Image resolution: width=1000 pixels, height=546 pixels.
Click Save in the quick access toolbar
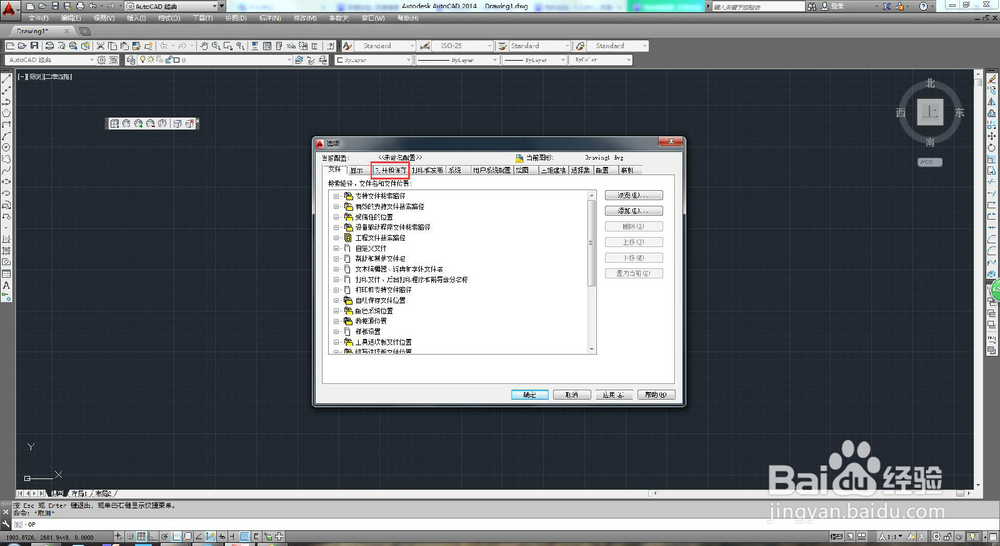[x=55, y=6]
